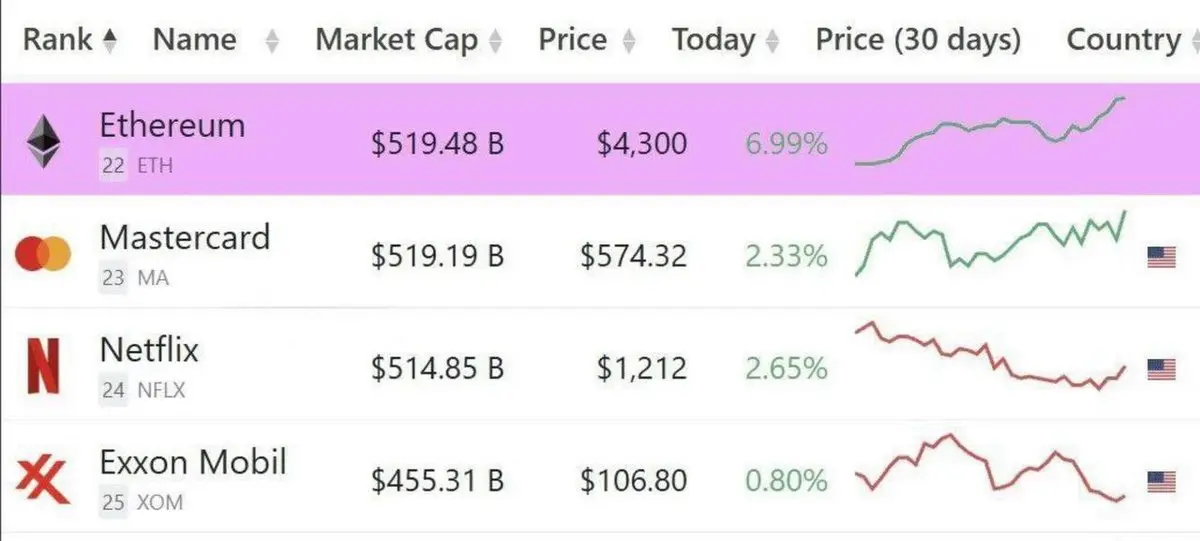Viewport: 1200px width, 541px height.
Task: Click the Mastercard logo icon
Action: pyautogui.click(x=43, y=254)
